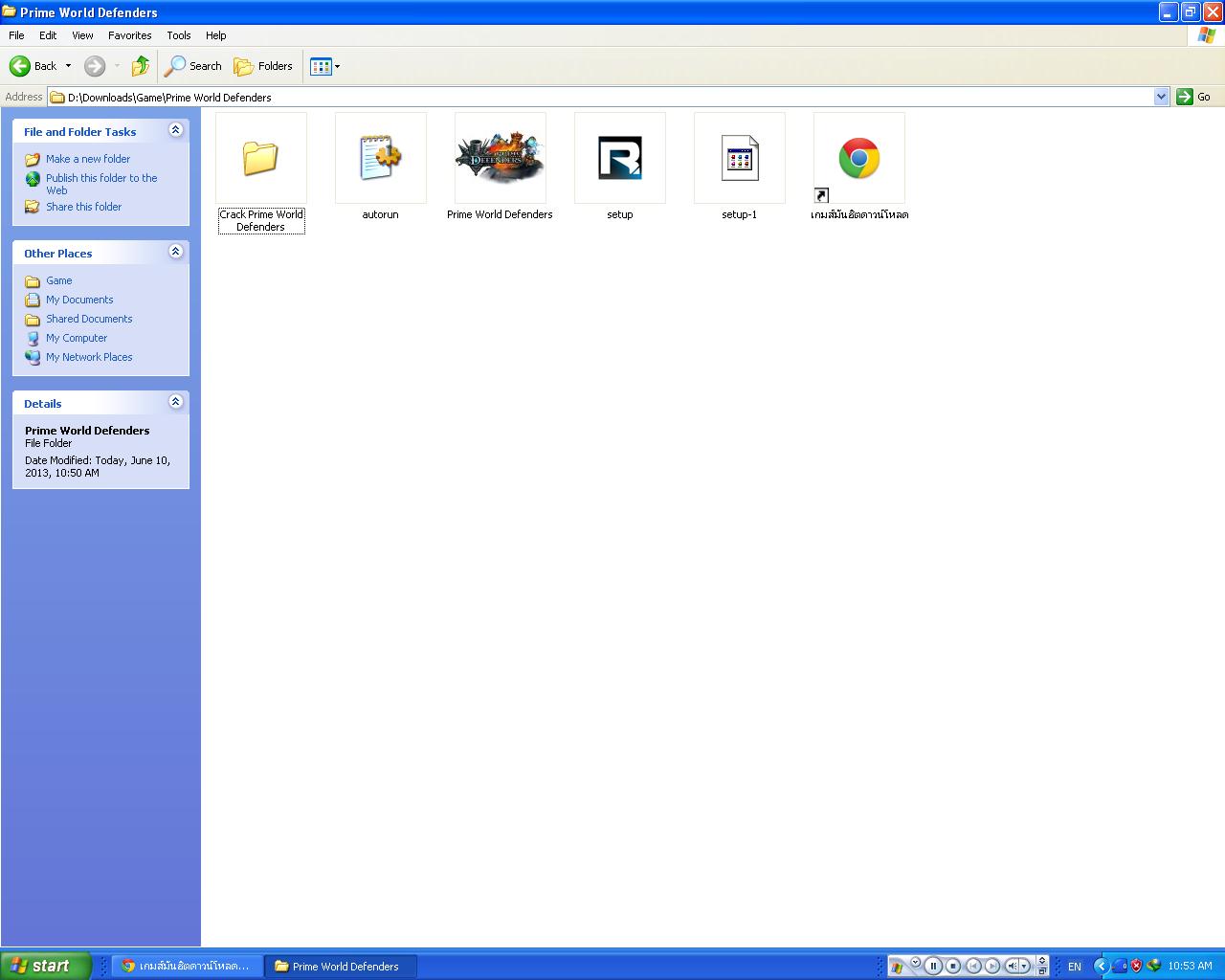
Task: Click Previous track in media player toolbar
Action: tap(973, 966)
